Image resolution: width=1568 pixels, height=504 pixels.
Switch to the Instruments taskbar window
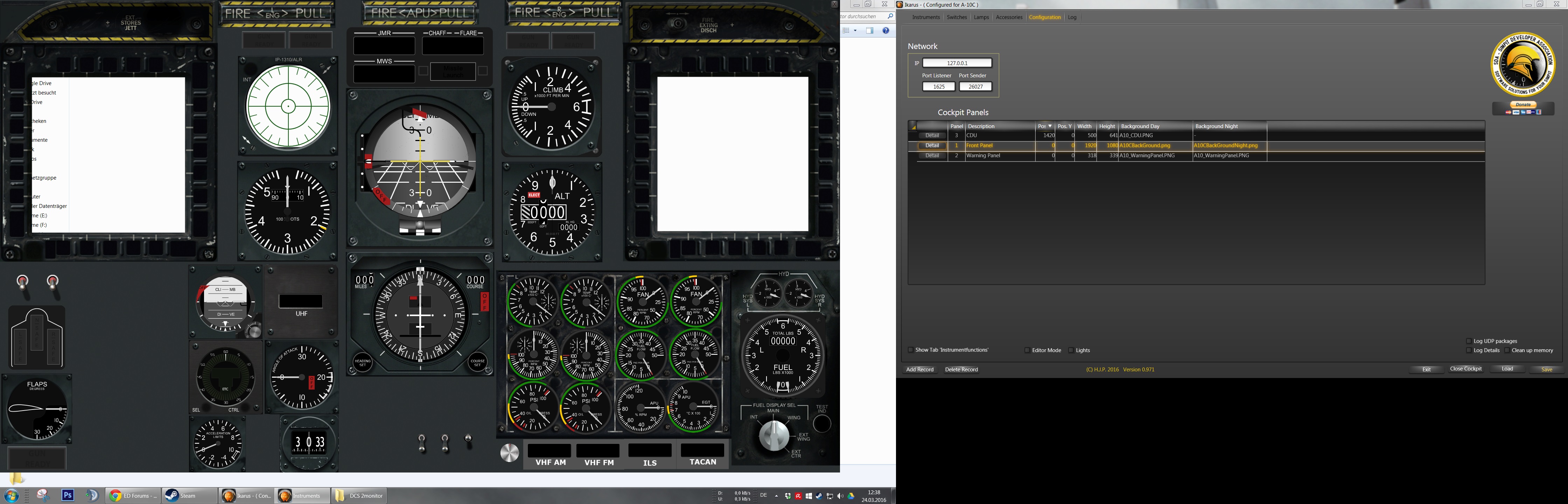302,496
